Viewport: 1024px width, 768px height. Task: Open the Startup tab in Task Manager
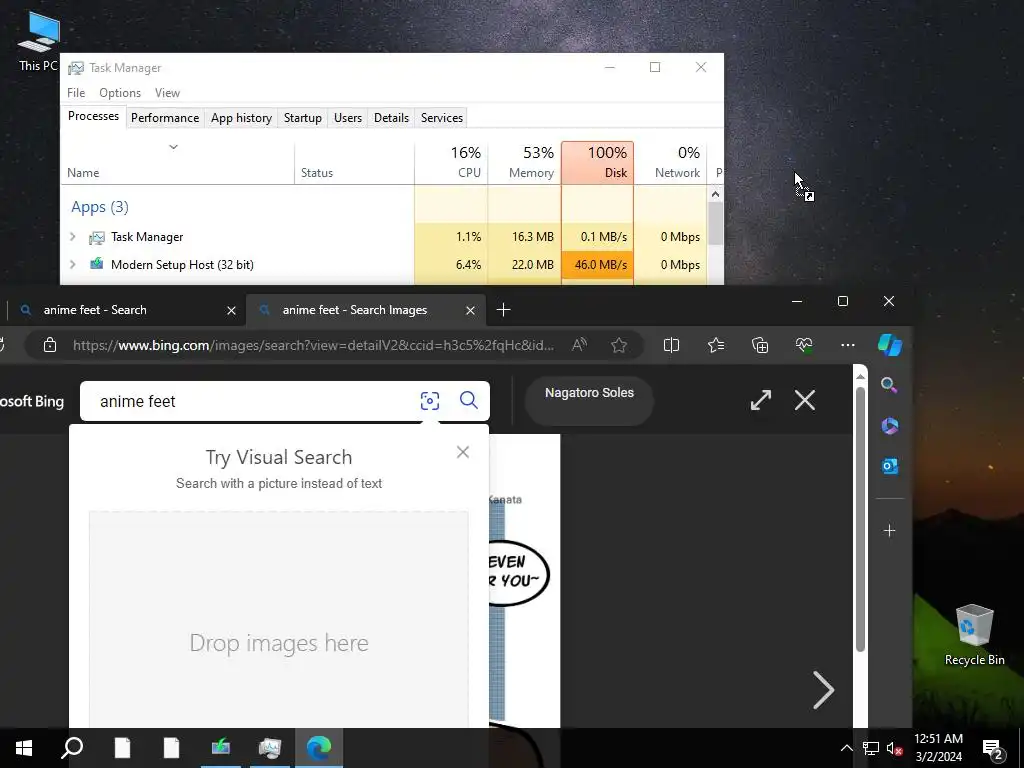tap(302, 118)
